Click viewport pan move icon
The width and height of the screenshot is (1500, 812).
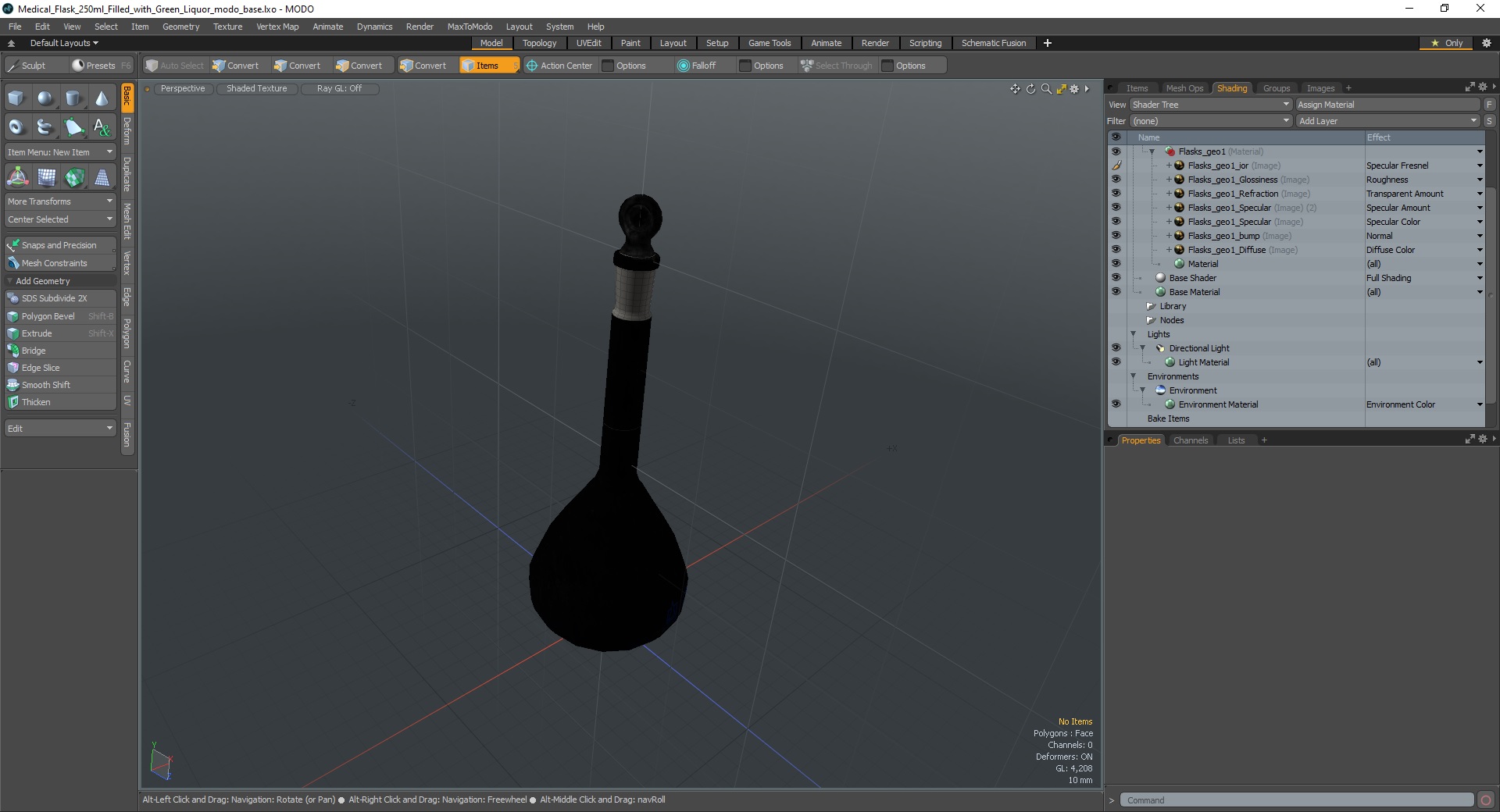[1015, 89]
